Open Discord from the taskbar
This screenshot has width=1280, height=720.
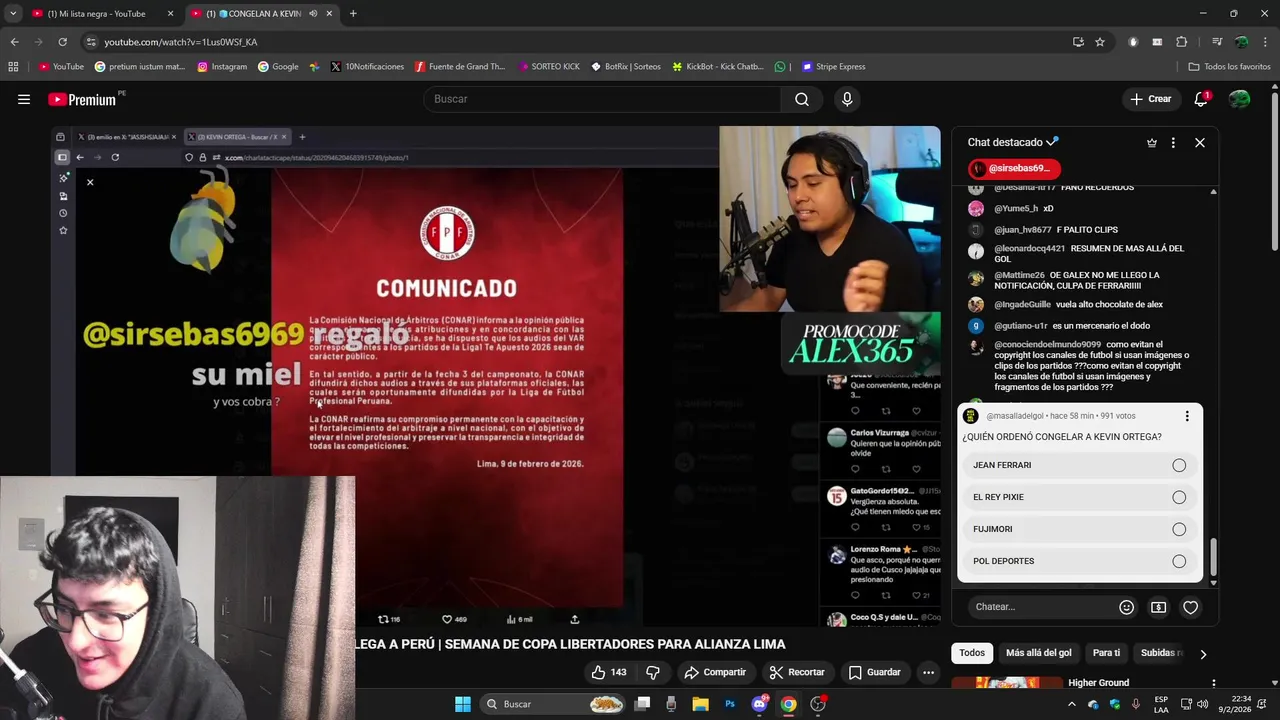(759, 704)
